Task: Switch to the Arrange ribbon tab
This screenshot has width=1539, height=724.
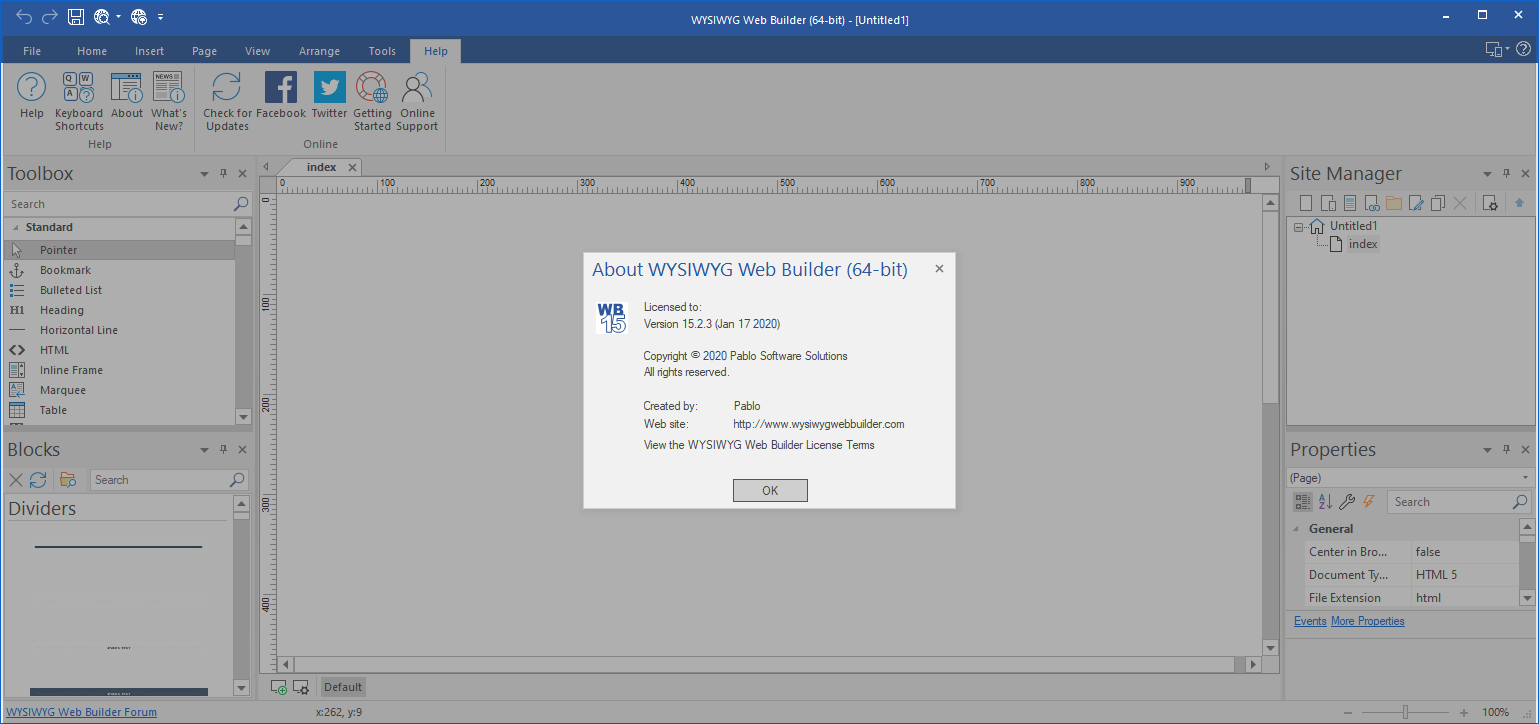Action: (319, 51)
